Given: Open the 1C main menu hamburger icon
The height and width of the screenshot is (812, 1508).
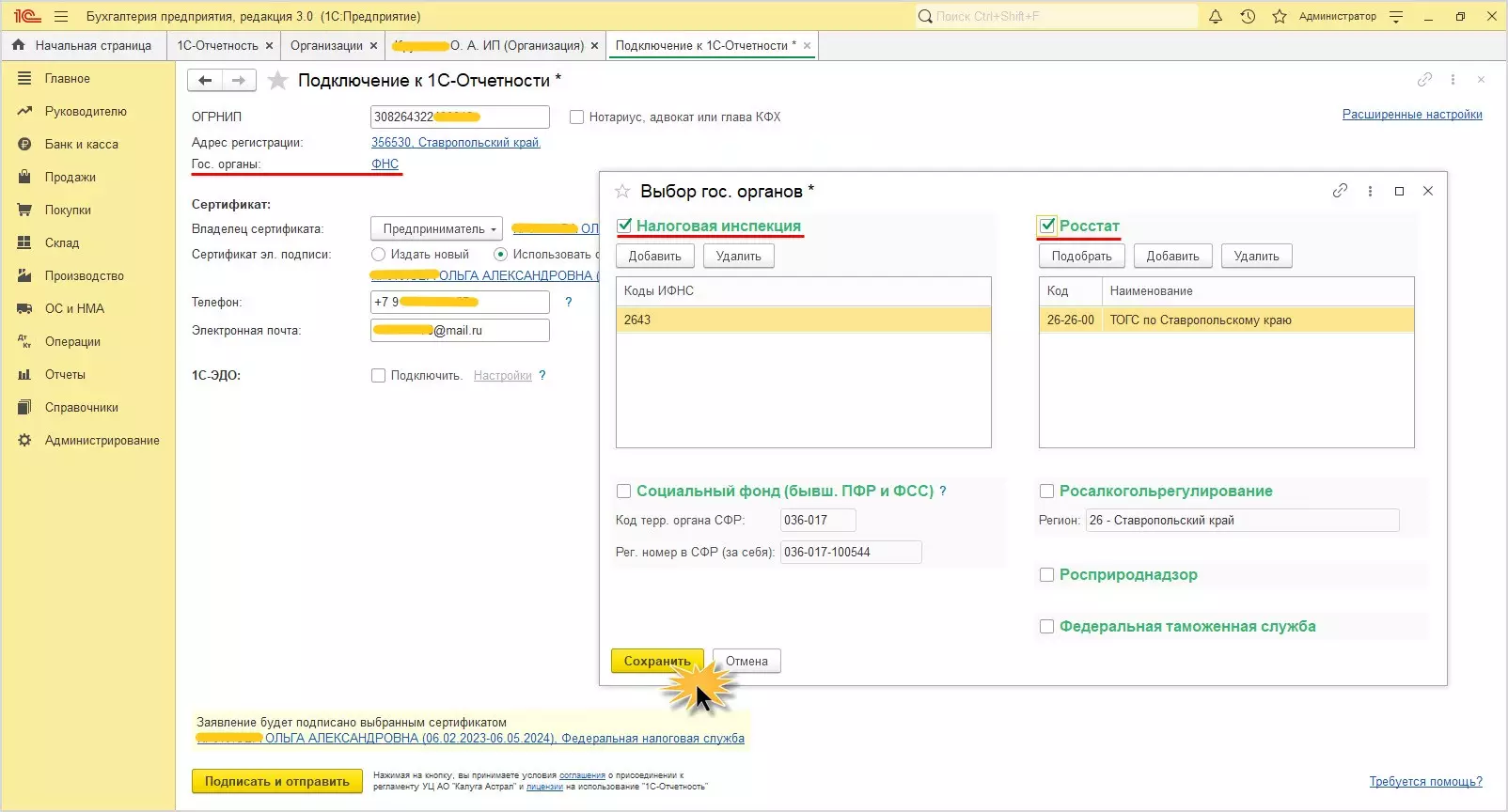Looking at the screenshot, I should click(x=62, y=16).
